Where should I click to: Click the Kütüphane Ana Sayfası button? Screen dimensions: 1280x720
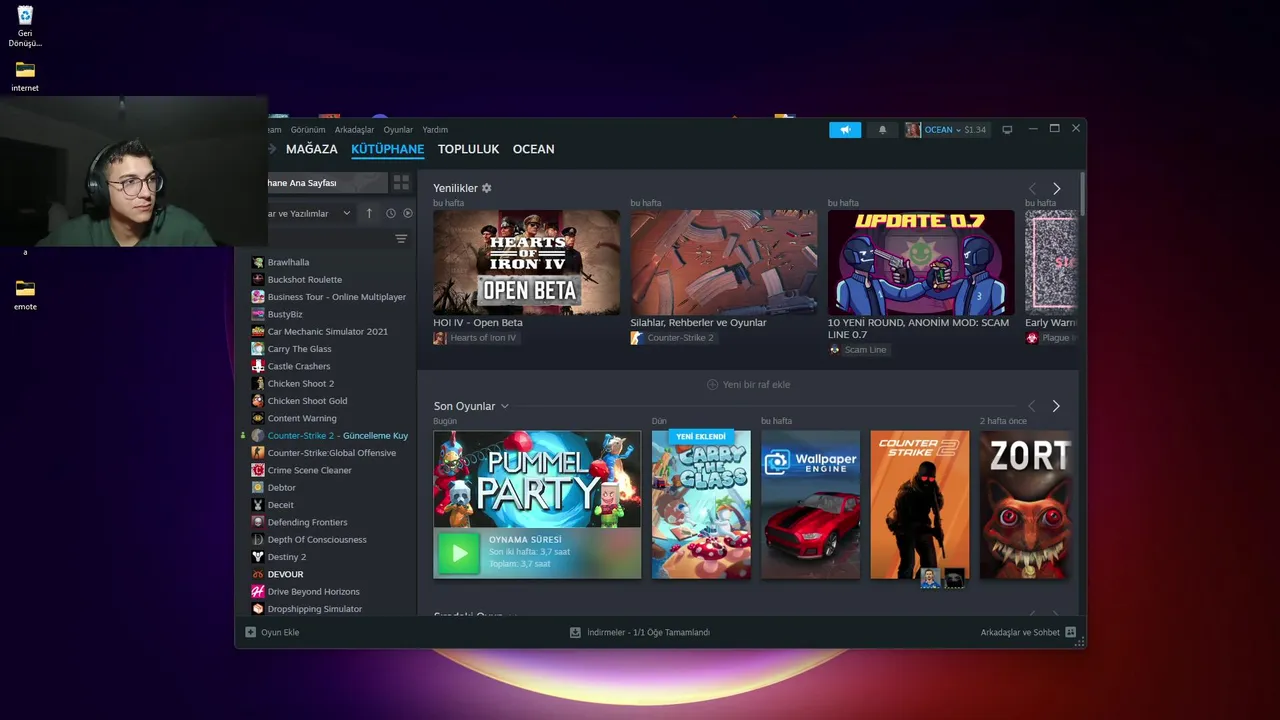pos(326,183)
